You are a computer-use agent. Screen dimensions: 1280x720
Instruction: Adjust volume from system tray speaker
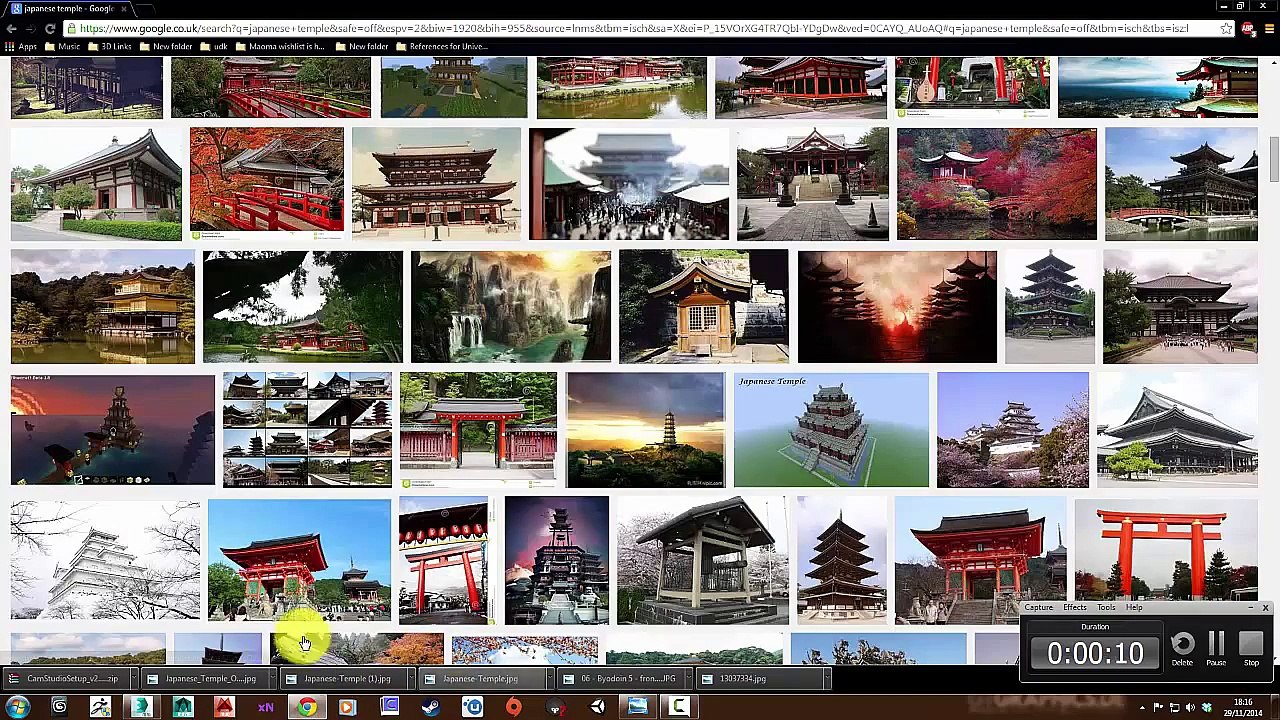(x=1191, y=708)
